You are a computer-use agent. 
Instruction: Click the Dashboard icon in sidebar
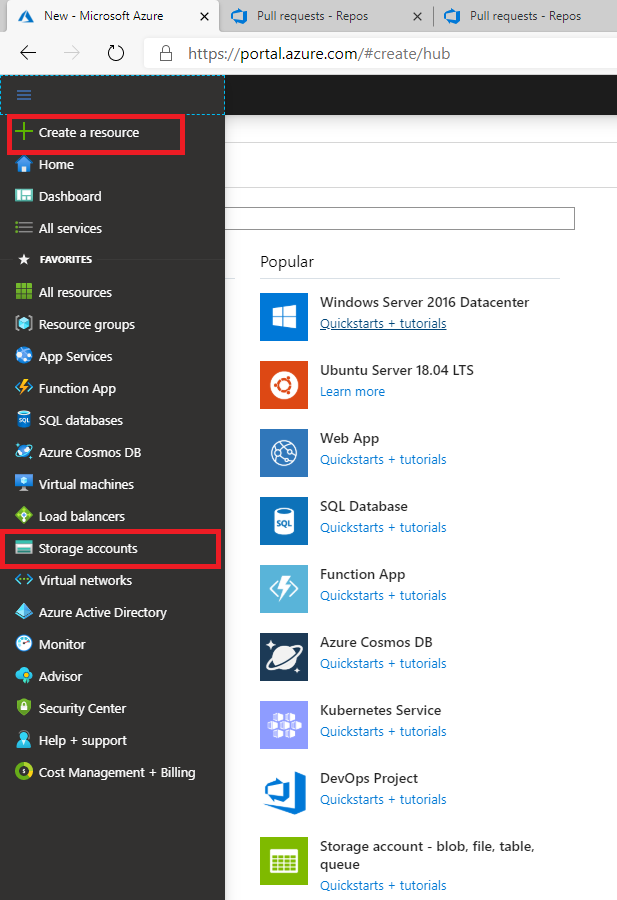coord(24,196)
